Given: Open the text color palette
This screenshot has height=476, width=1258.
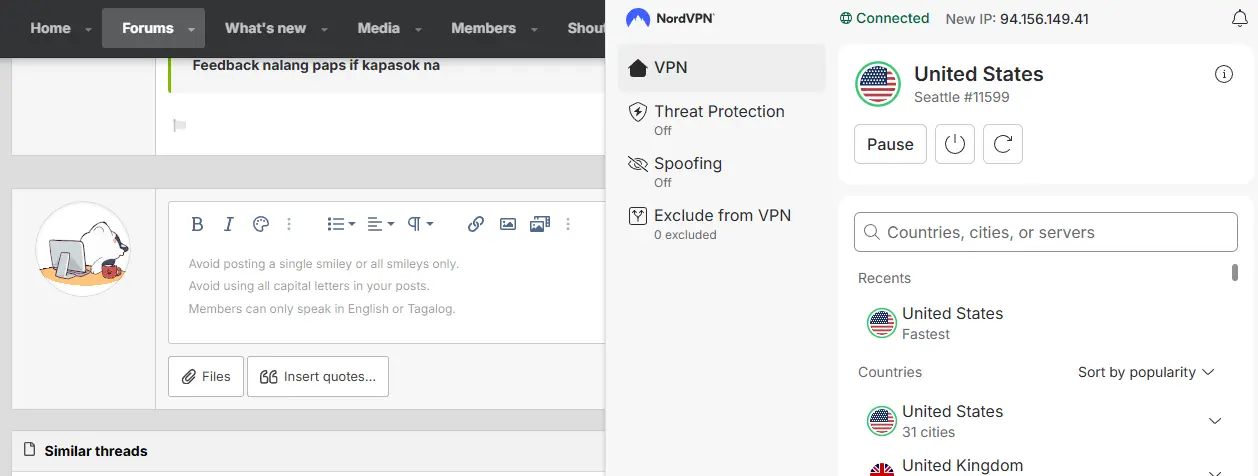Looking at the screenshot, I should (x=260, y=224).
